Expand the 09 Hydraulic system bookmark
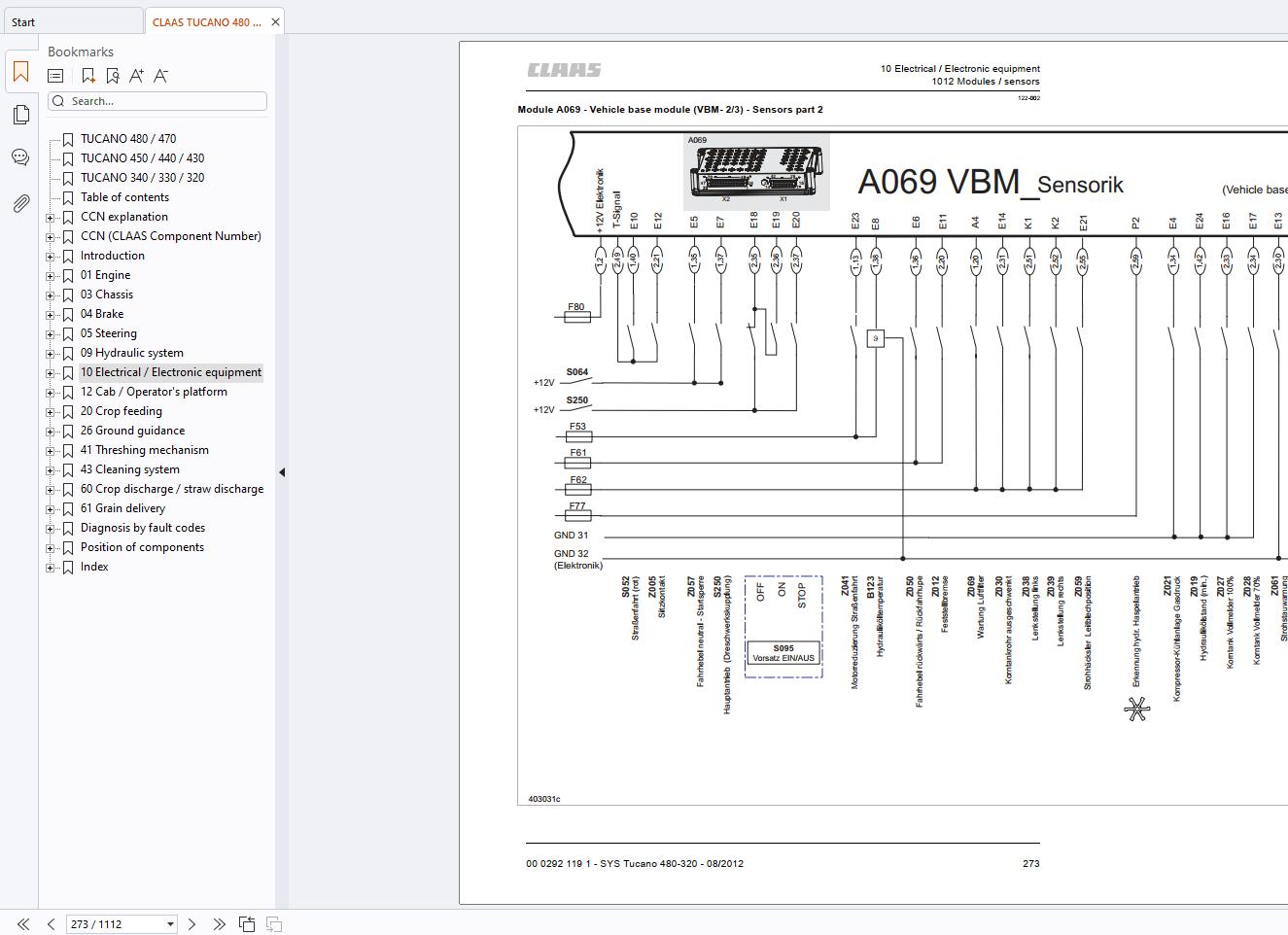This screenshot has height=935, width=1288. click(x=51, y=354)
